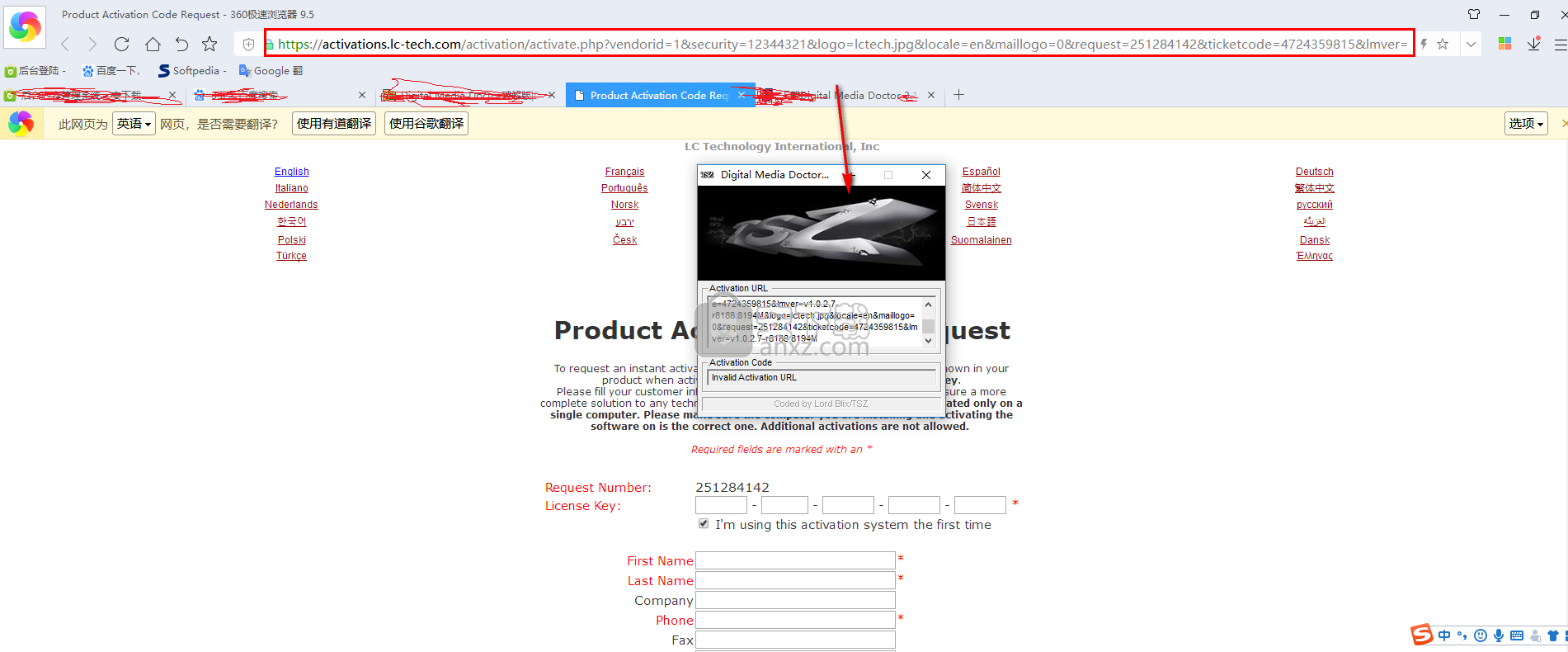Click the Last Name input field
The width and height of the screenshot is (1568, 652).
pos(795,580)
